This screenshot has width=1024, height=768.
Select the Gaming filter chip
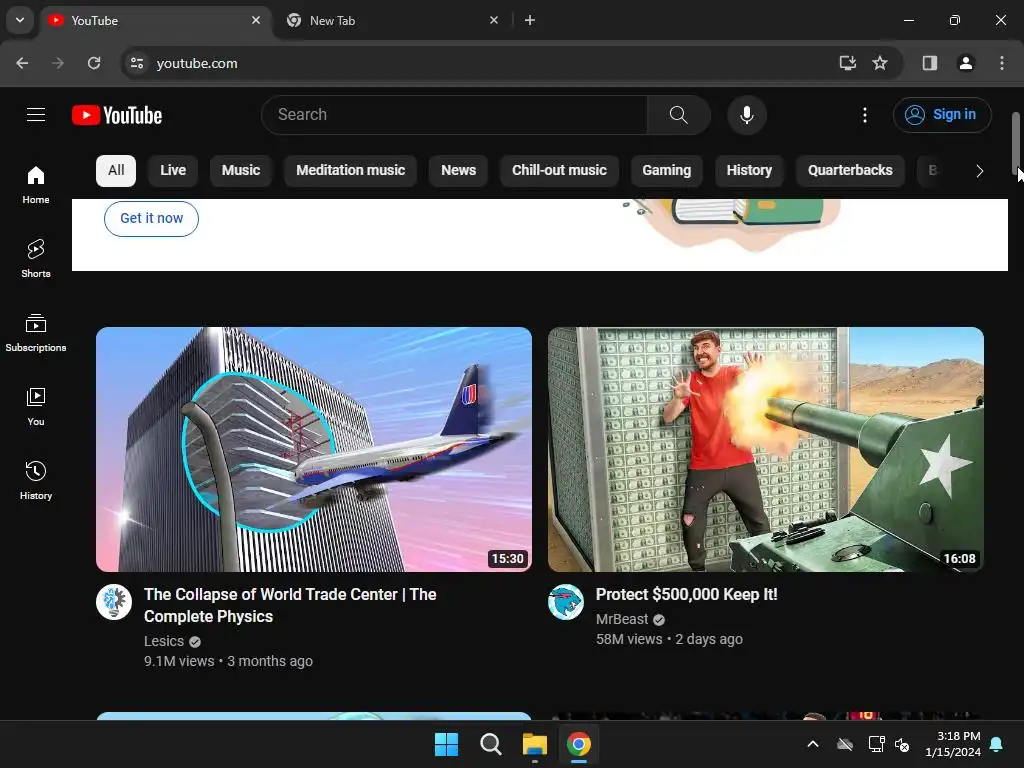(666, 170)
